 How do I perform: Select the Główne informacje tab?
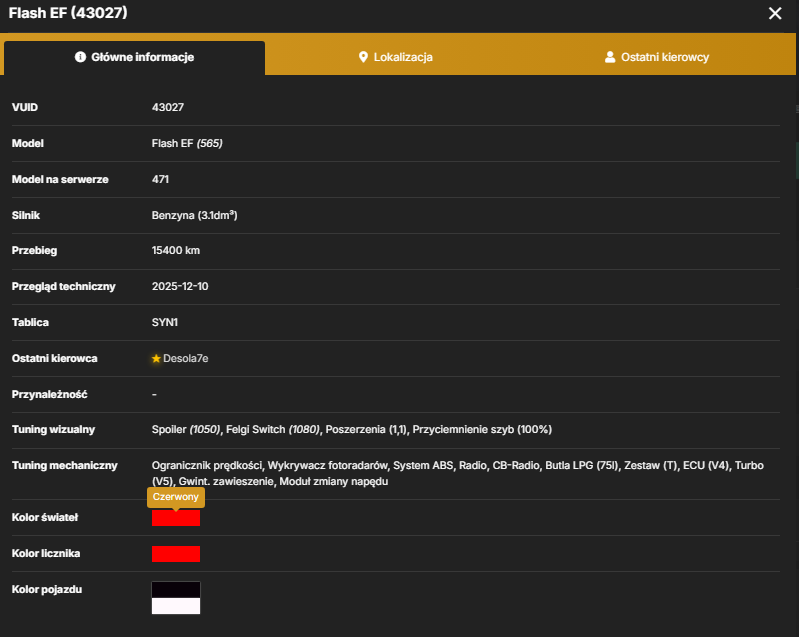pos(135,57)
